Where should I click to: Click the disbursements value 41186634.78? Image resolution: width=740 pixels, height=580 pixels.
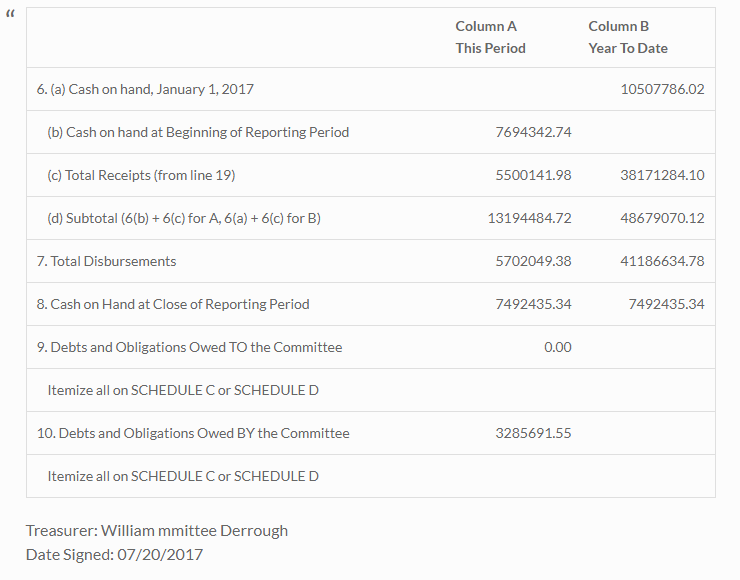coord(662,261)
